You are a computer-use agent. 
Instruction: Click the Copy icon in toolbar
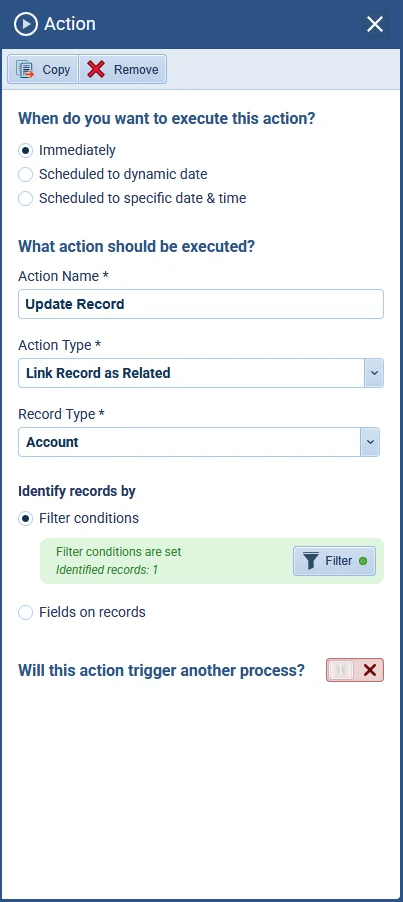(25, 70)
